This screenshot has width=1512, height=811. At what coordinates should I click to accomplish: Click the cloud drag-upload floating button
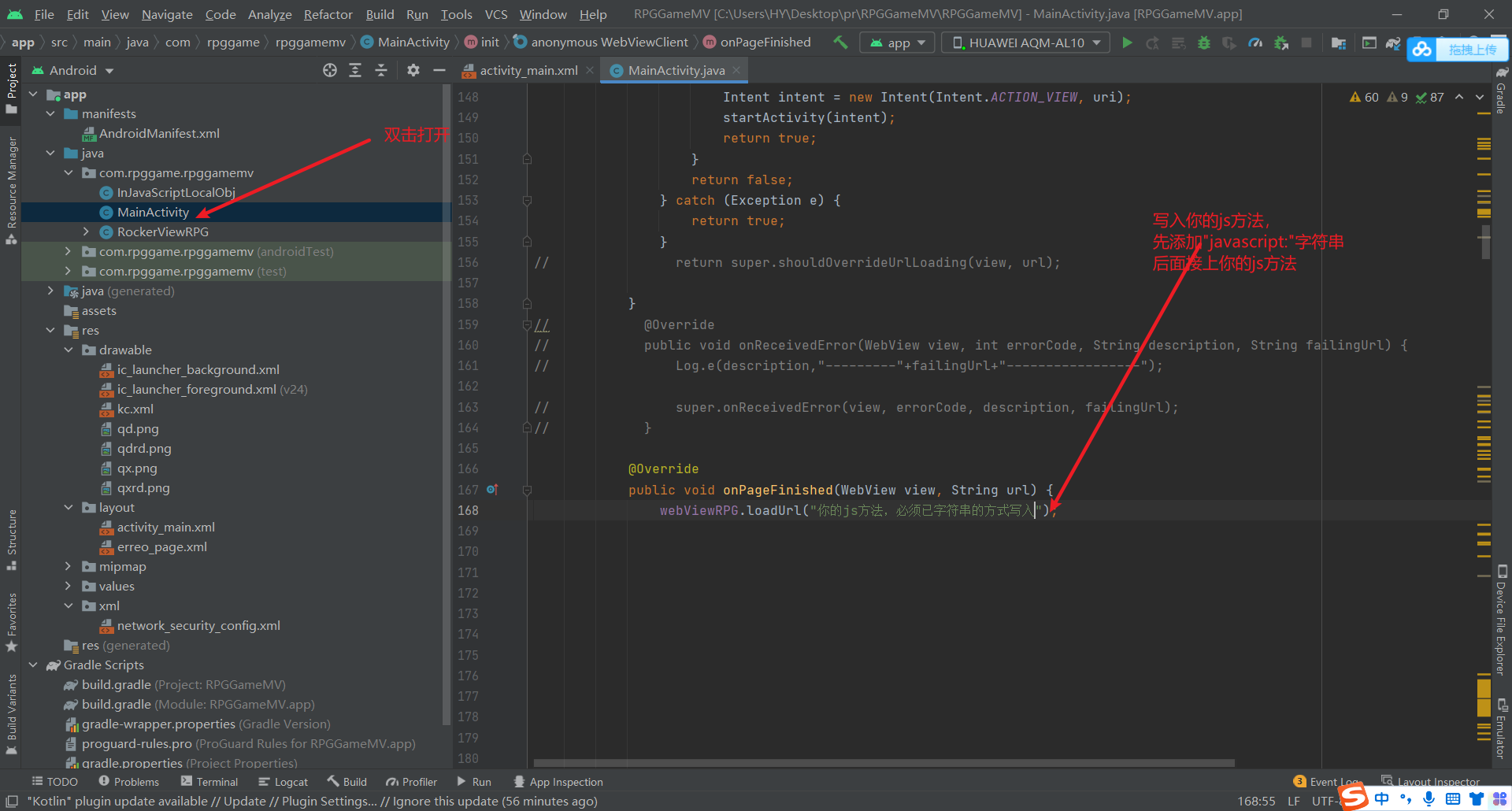point(1458,50)
